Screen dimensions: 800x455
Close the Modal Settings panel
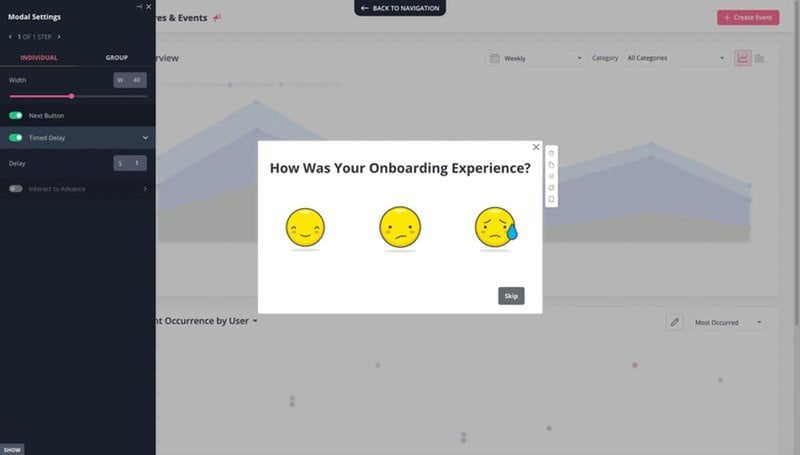point(148,7)
